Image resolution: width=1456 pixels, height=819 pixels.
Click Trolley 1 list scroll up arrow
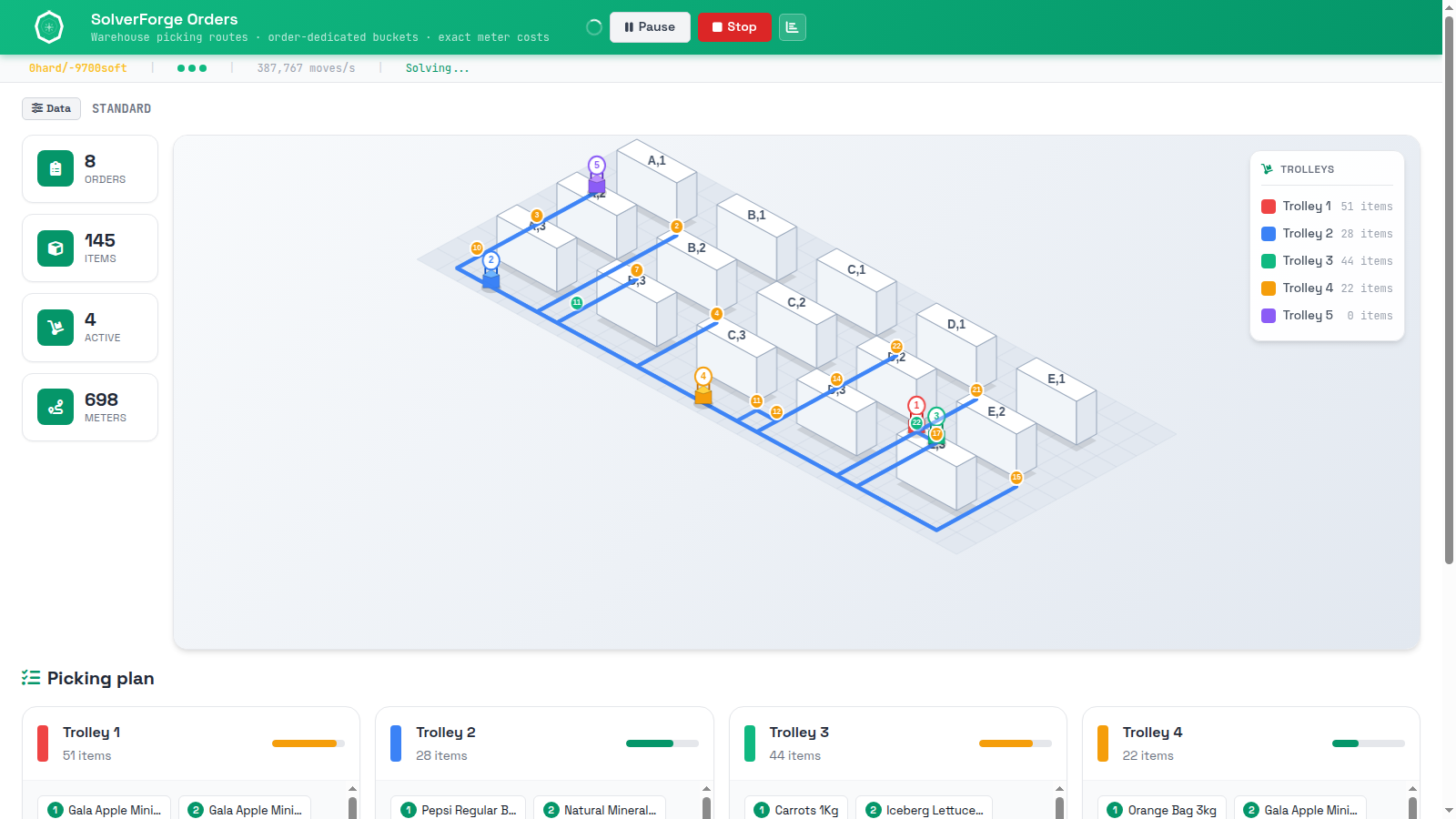[352, 789]
